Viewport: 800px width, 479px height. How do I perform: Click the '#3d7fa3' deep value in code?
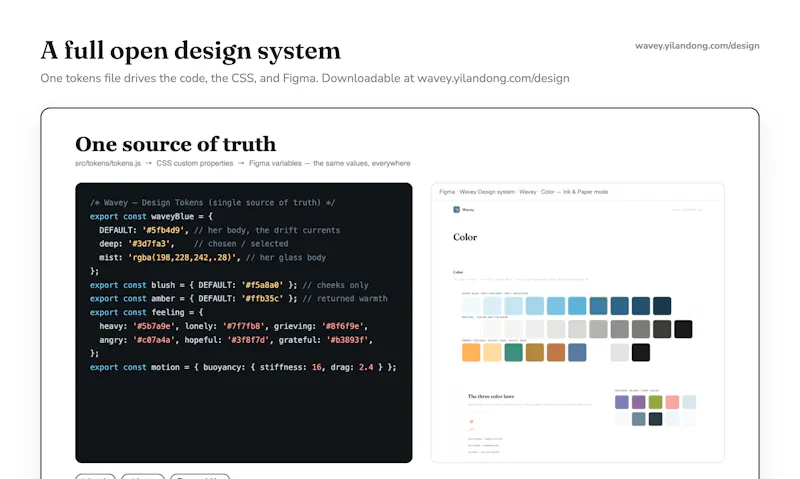(x=148, y=244)
